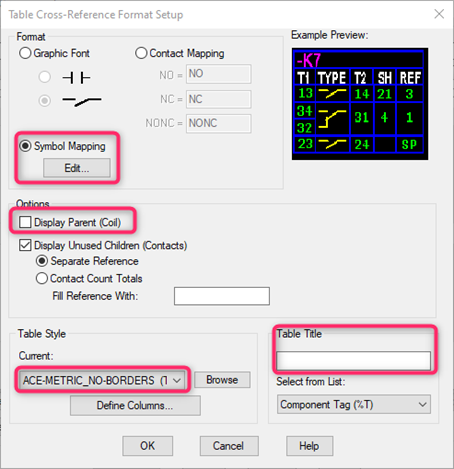Choose the normally open contact graphic option
The image size is (454, 469).
pos(45,77)
